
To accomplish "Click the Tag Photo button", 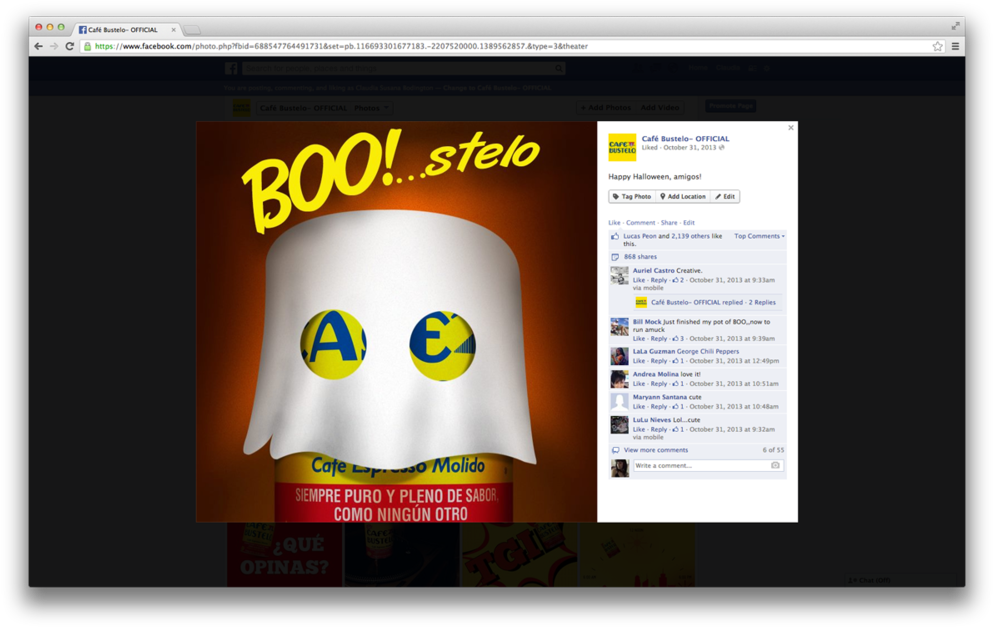I will point(632,197).
